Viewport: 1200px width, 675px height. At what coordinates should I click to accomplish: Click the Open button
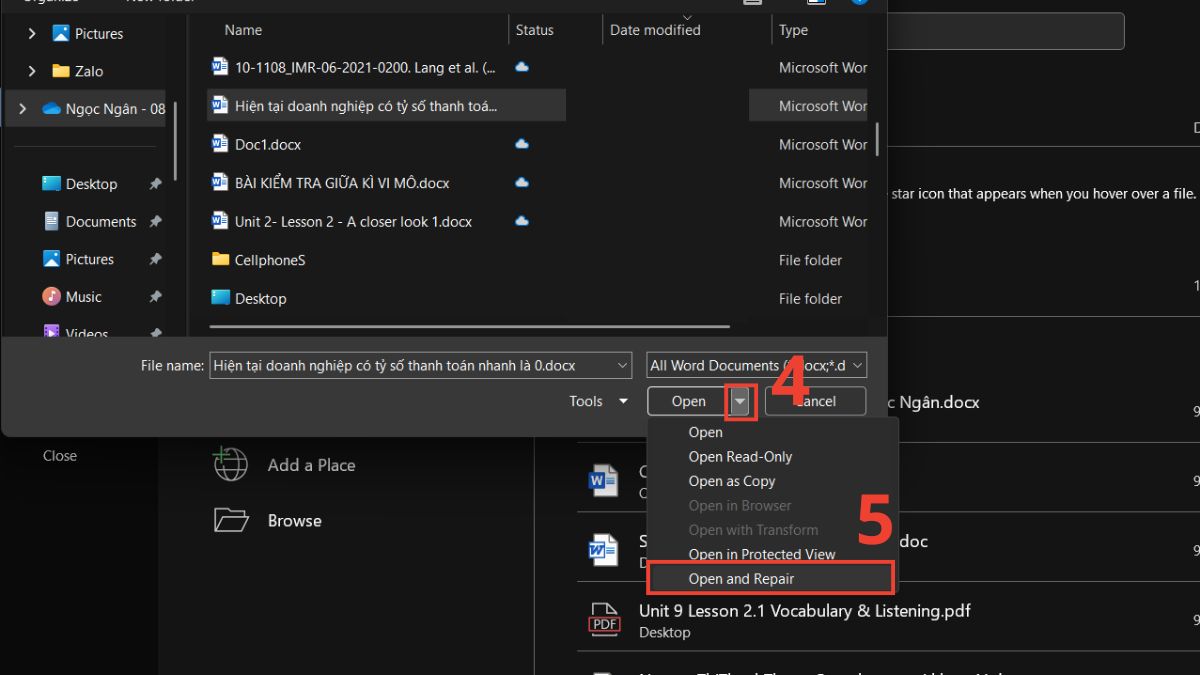tap(688, 401)
